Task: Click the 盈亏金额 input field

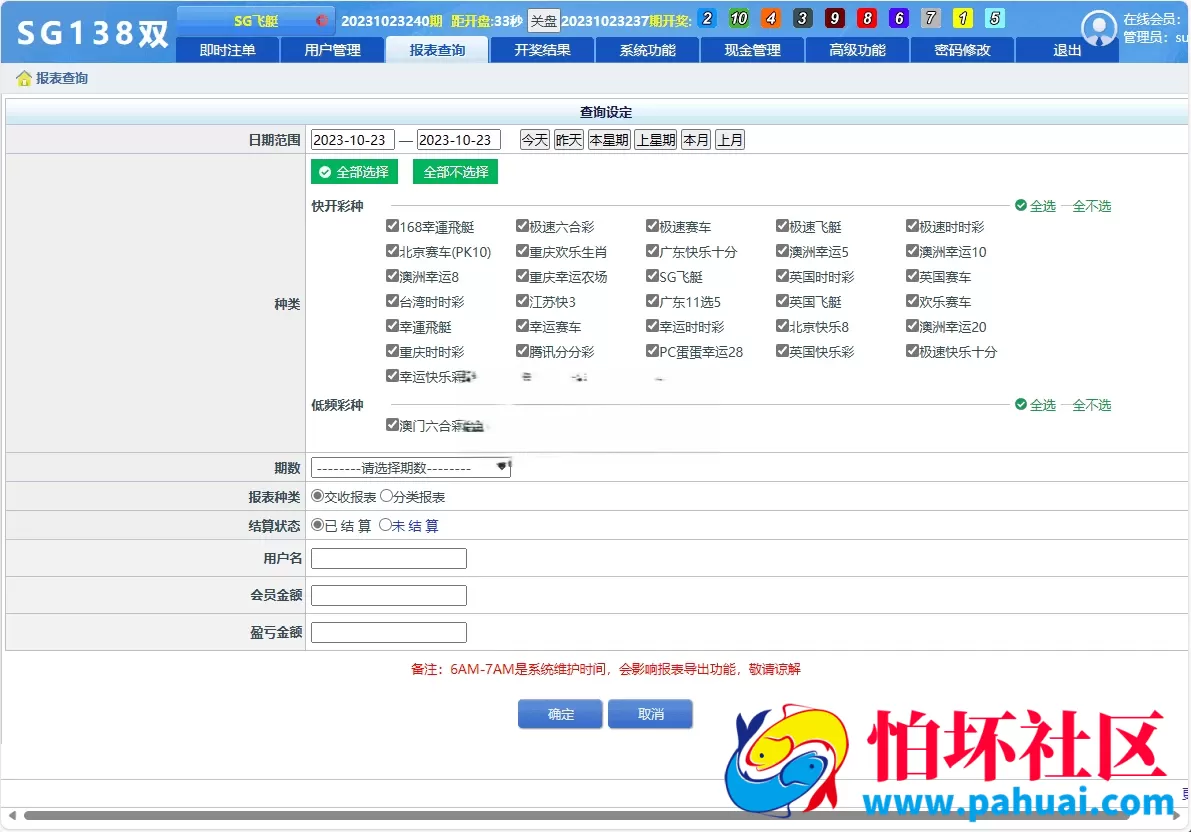Action: point(389,632)
